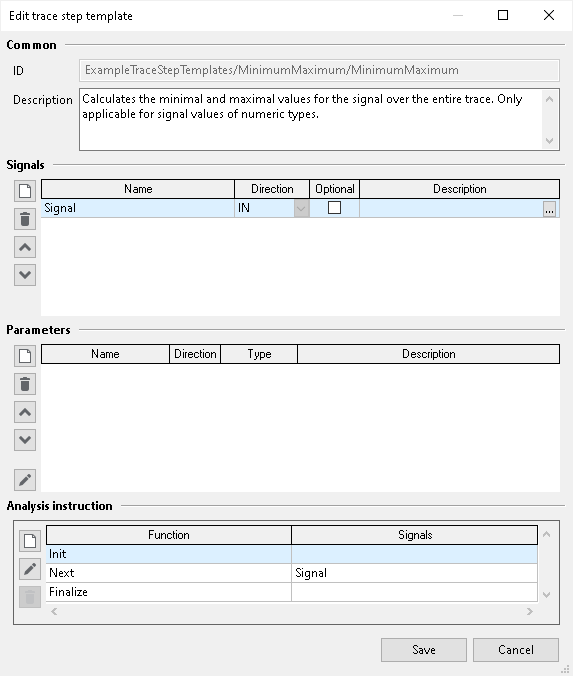
Task: Save the trace step template
Action: (424, 650)
